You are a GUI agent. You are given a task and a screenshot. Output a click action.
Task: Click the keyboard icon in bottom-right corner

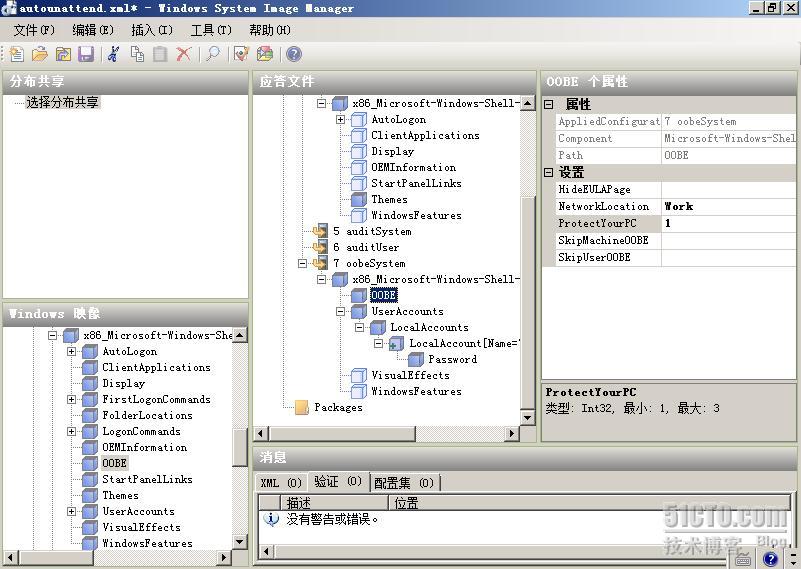pos(743,559)
